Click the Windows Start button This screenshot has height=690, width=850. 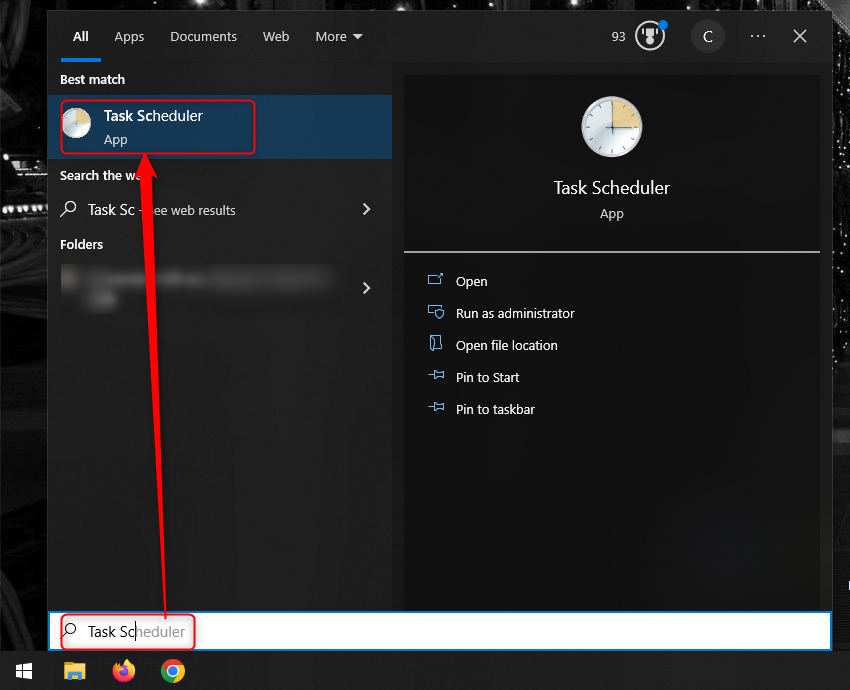coord(24,670)
